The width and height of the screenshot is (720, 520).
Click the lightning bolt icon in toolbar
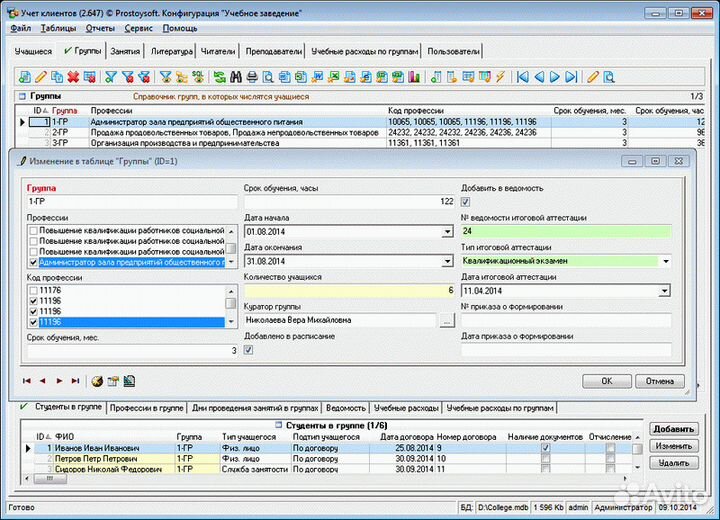coord(500,77)
